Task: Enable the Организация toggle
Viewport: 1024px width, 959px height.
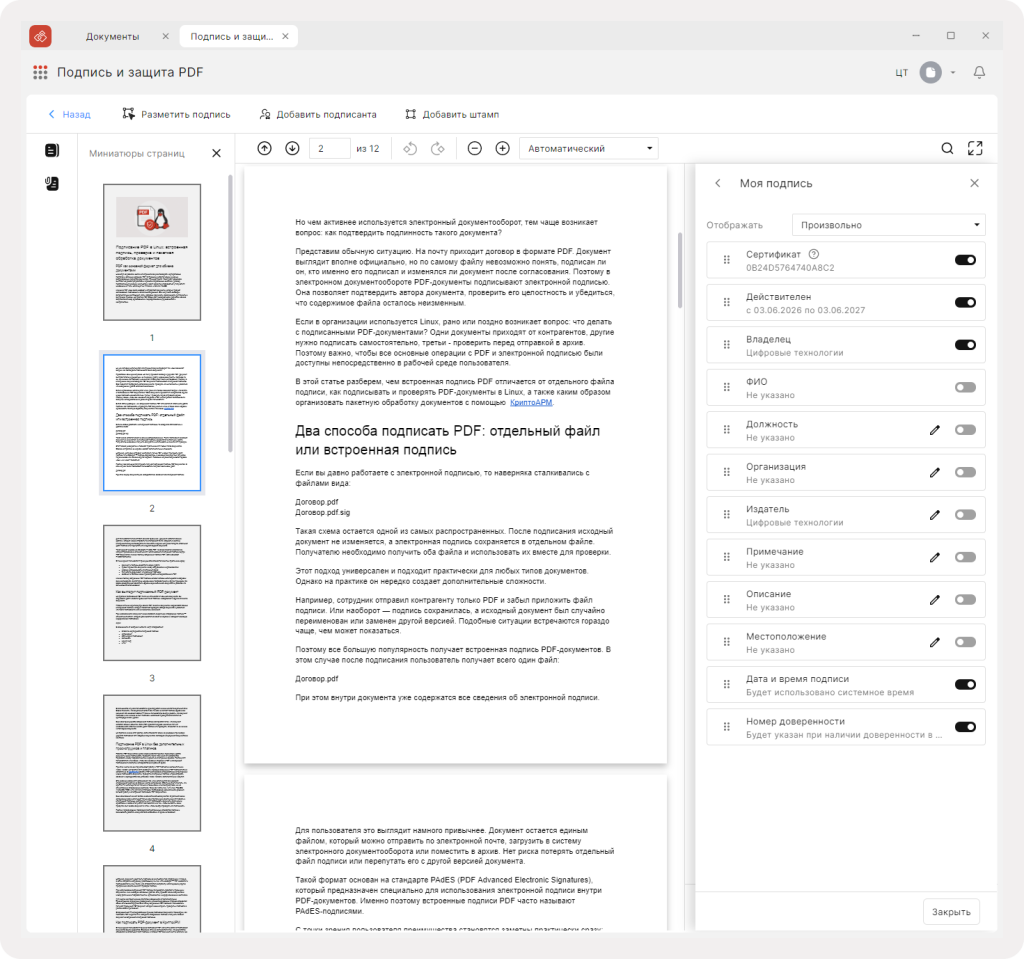Action: point(965,472)
